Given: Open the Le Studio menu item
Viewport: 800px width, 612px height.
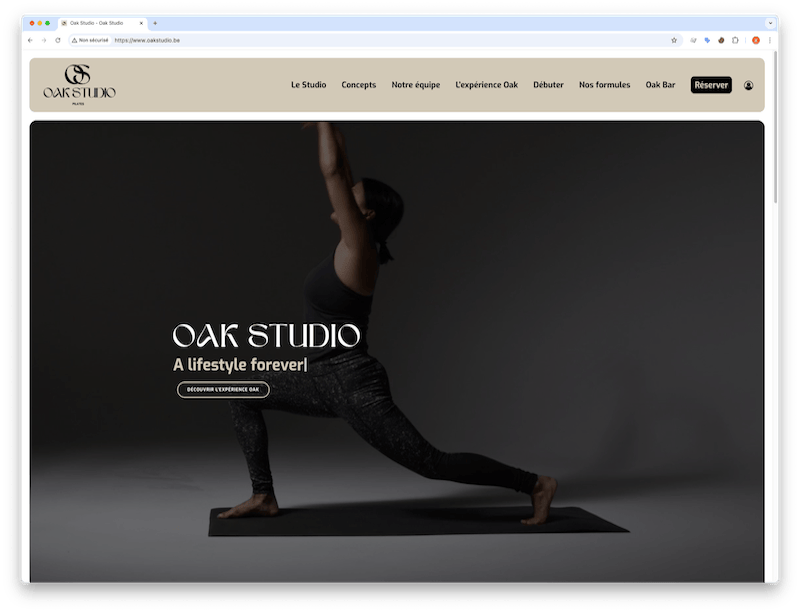Looking at the screenshot, I should (x=307, y=85).
